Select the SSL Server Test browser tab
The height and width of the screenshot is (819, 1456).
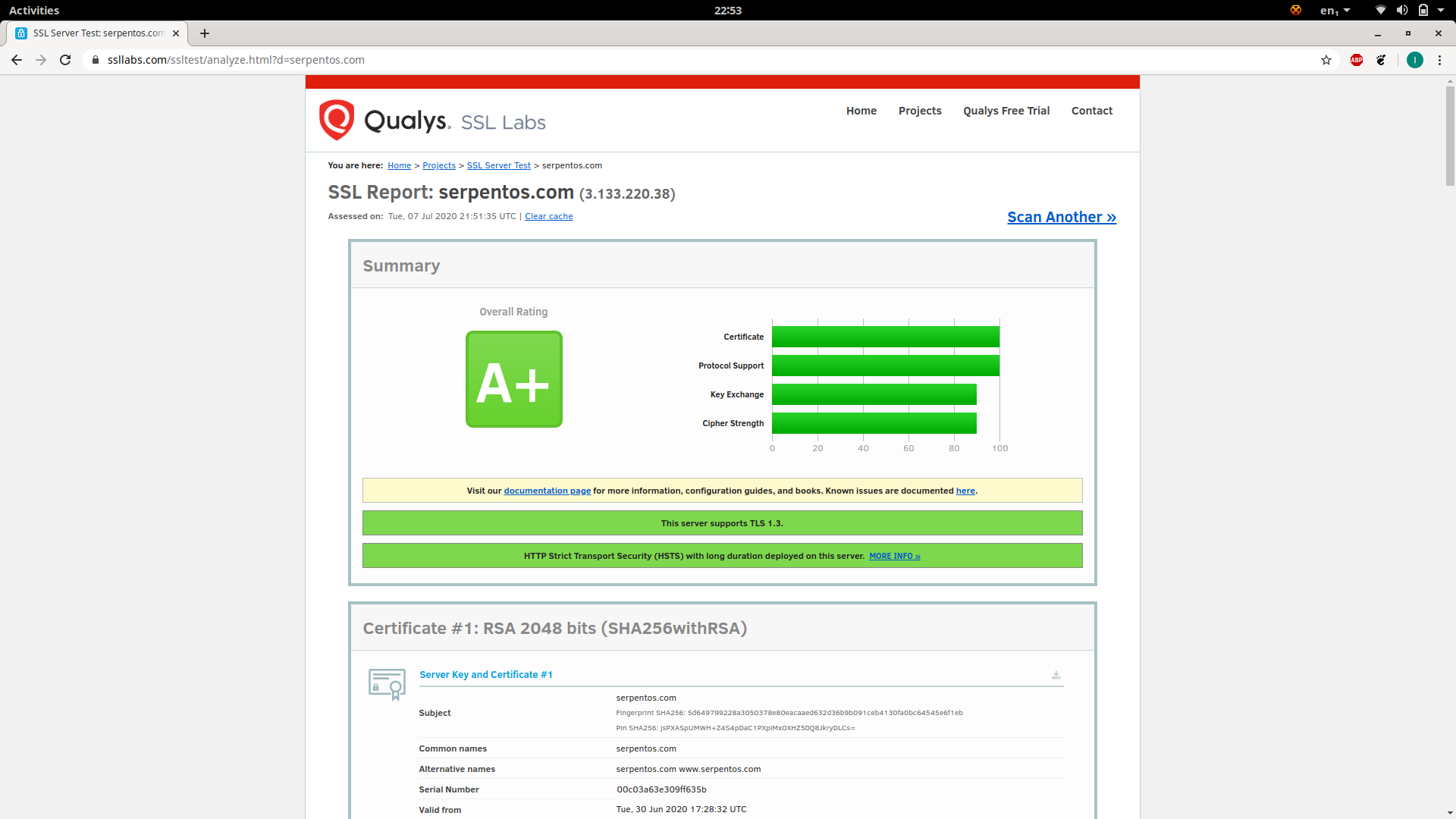click(x=98, y=33)
